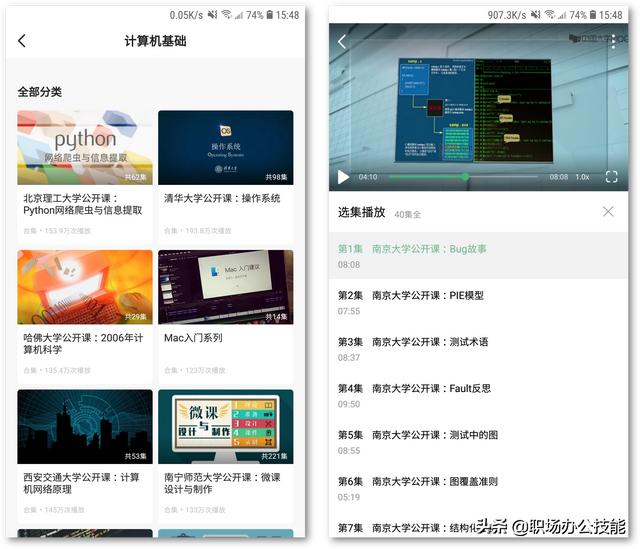This screenshot has height=549, width=640.
Task: Tap the title 哈佛大学公开课：2006年计算机科学
Action: pyautogui.click(x=83, y=344)
